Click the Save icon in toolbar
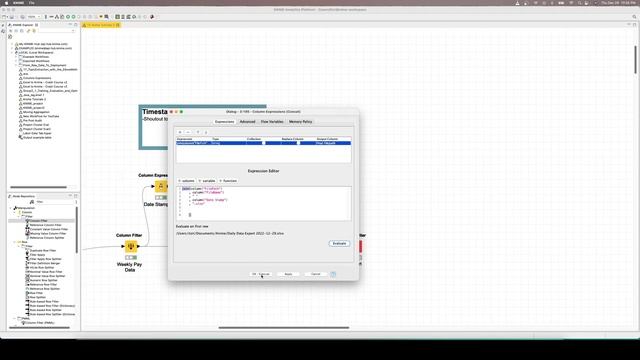The image size is (640, 360). [11, 17]
